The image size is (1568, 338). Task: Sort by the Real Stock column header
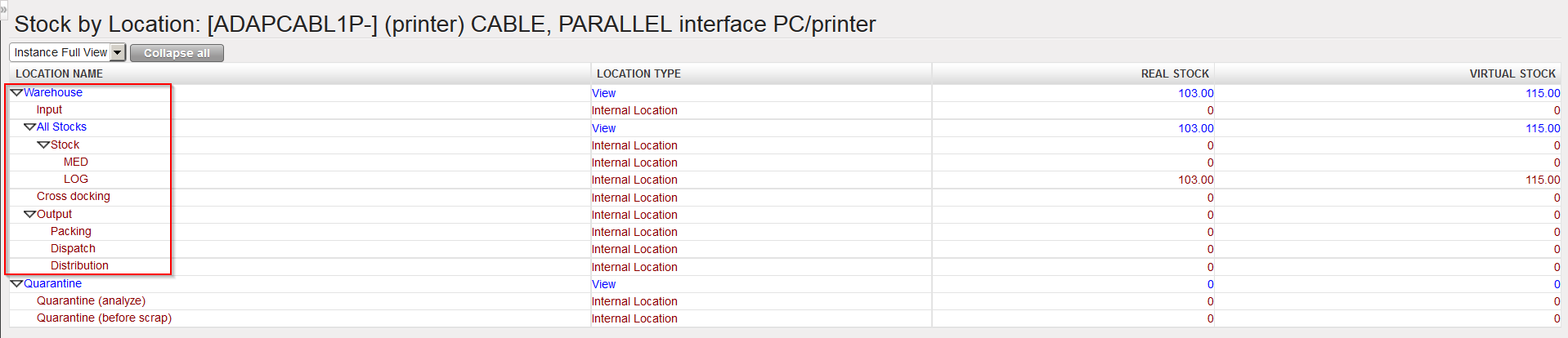point(1176,74)
